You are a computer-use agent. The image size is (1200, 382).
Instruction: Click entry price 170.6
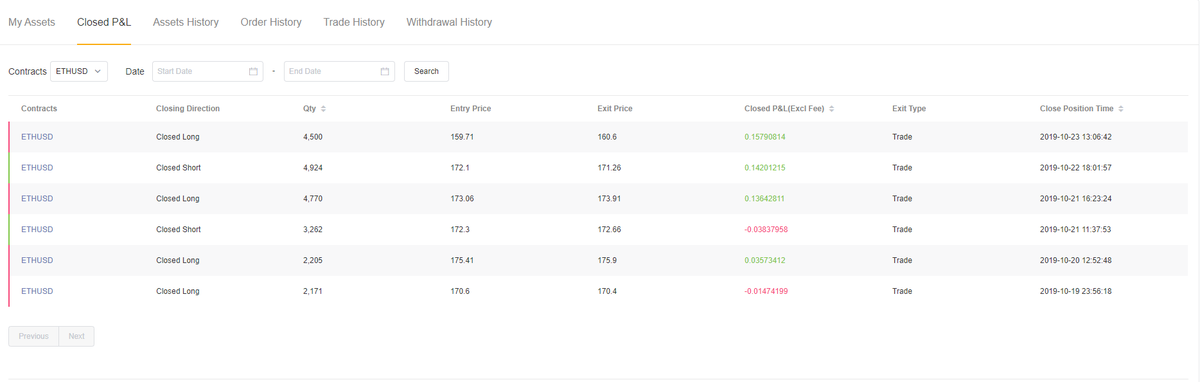(460, 291)
